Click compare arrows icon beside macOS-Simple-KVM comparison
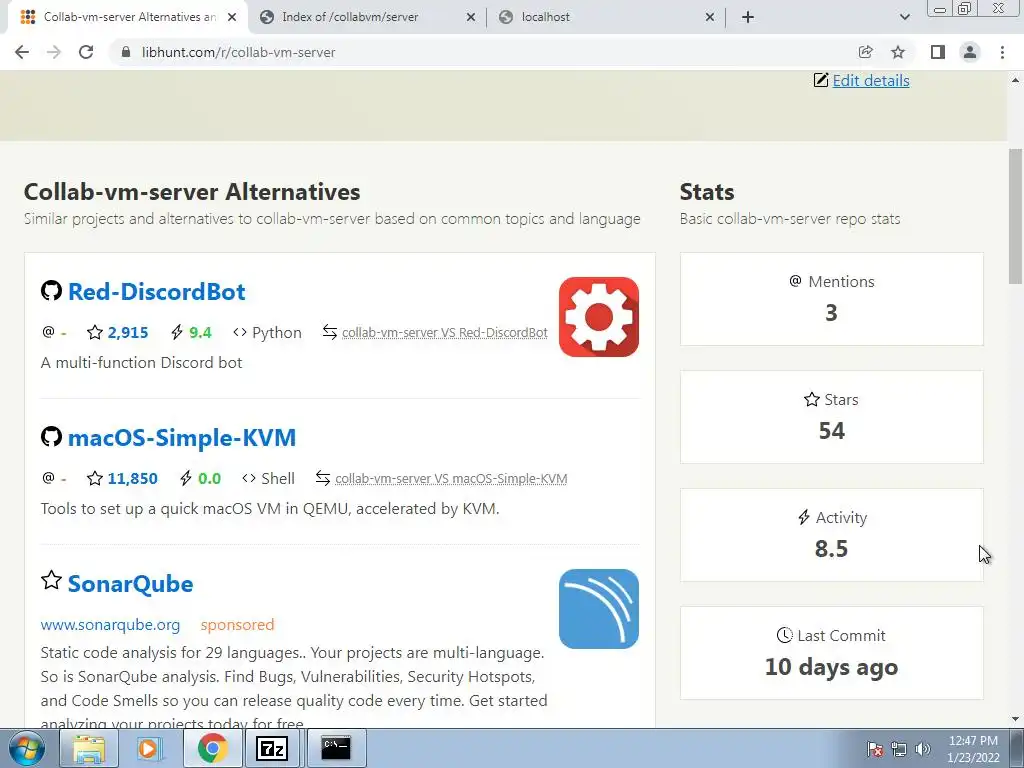1024x768 pixels. click(x=323, y=478)
